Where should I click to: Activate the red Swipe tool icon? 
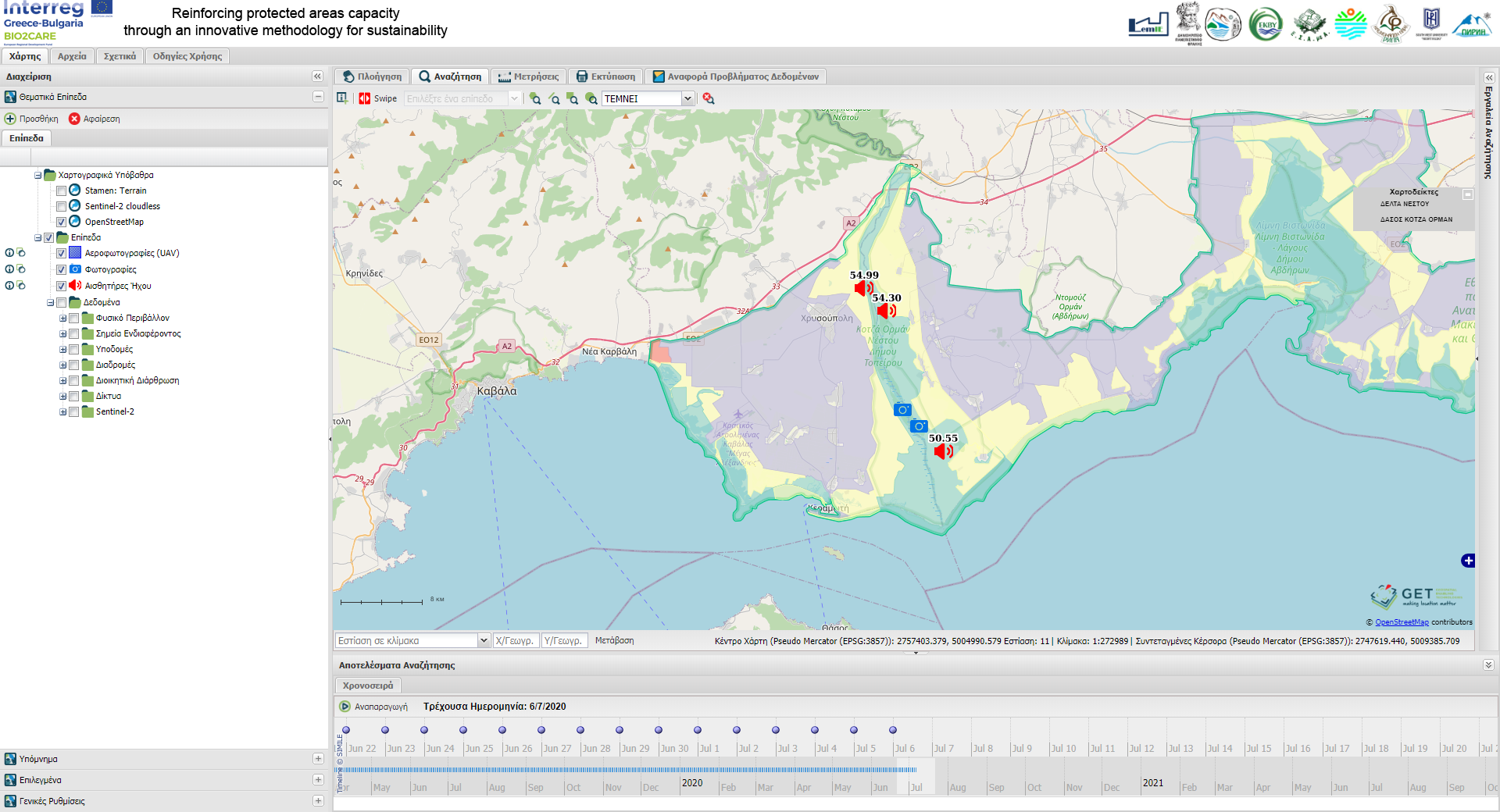(x=365, y=98)
